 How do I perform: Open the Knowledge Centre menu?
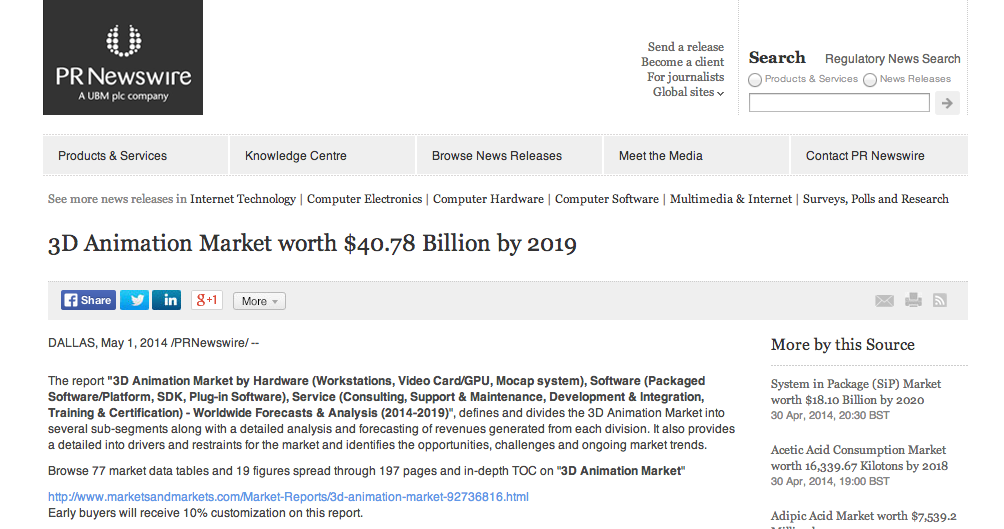pos(296,156)
